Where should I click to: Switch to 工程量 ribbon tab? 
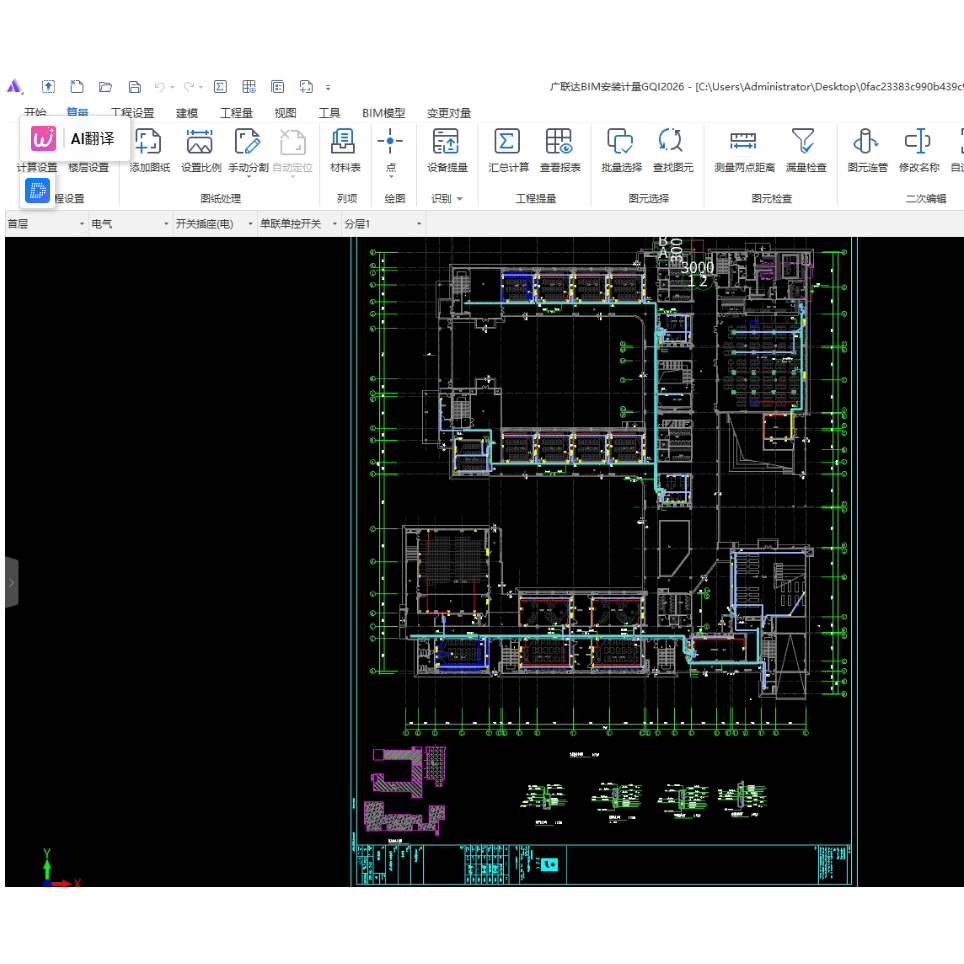click(236, 113)
